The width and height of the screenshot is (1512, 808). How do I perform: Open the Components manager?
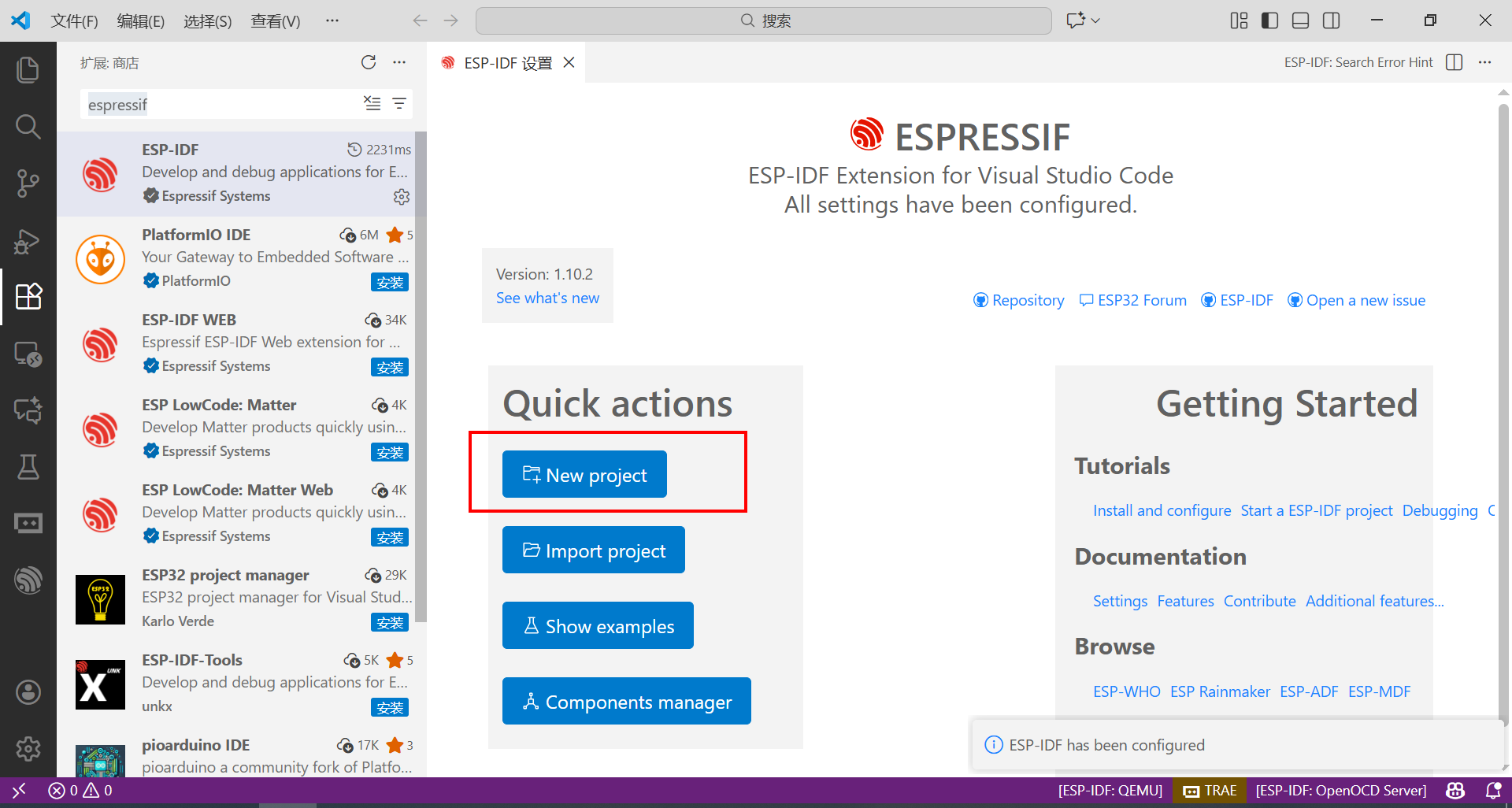[627, 701]
